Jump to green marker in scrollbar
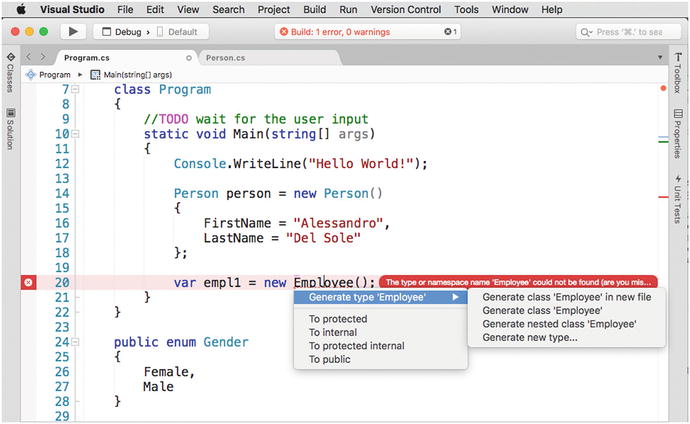 click(663, 142)
